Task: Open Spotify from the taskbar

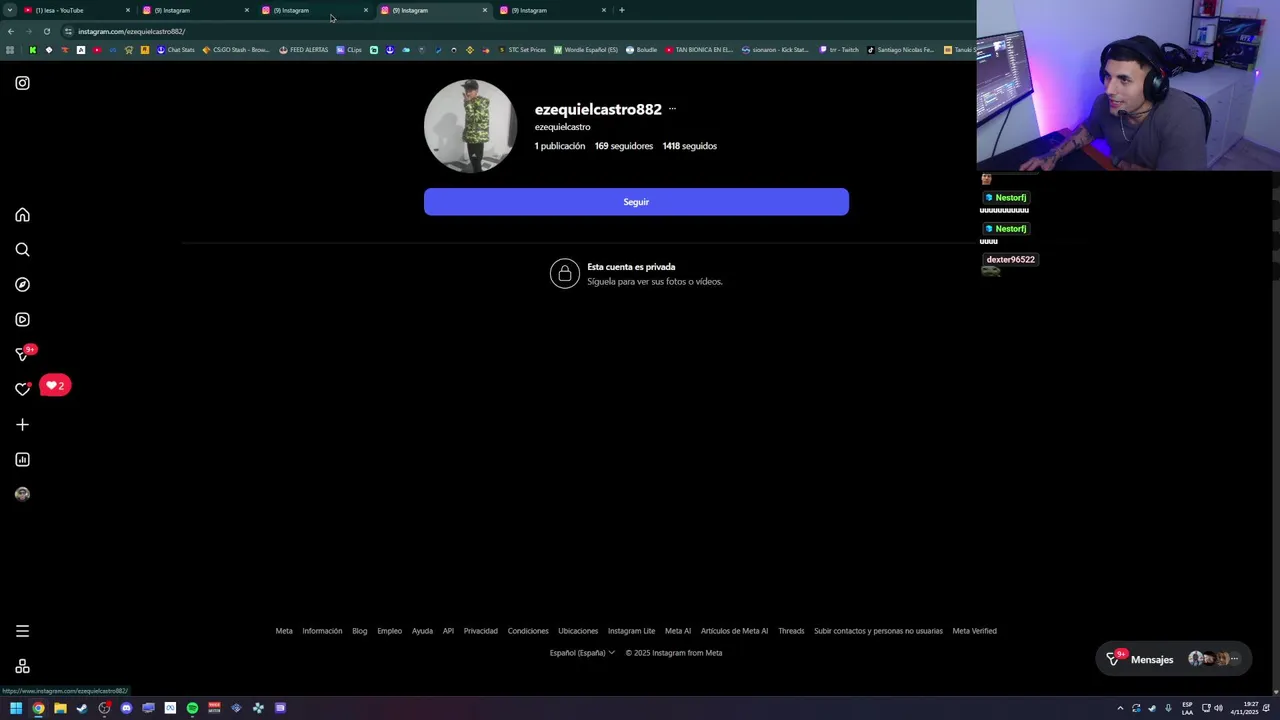Action: 192,708
